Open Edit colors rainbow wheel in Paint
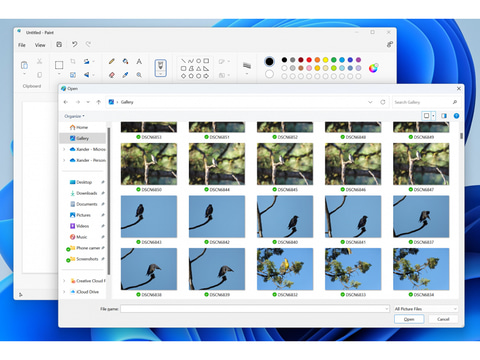This screenshot has height=360, width=480. [x=373, y=68]
